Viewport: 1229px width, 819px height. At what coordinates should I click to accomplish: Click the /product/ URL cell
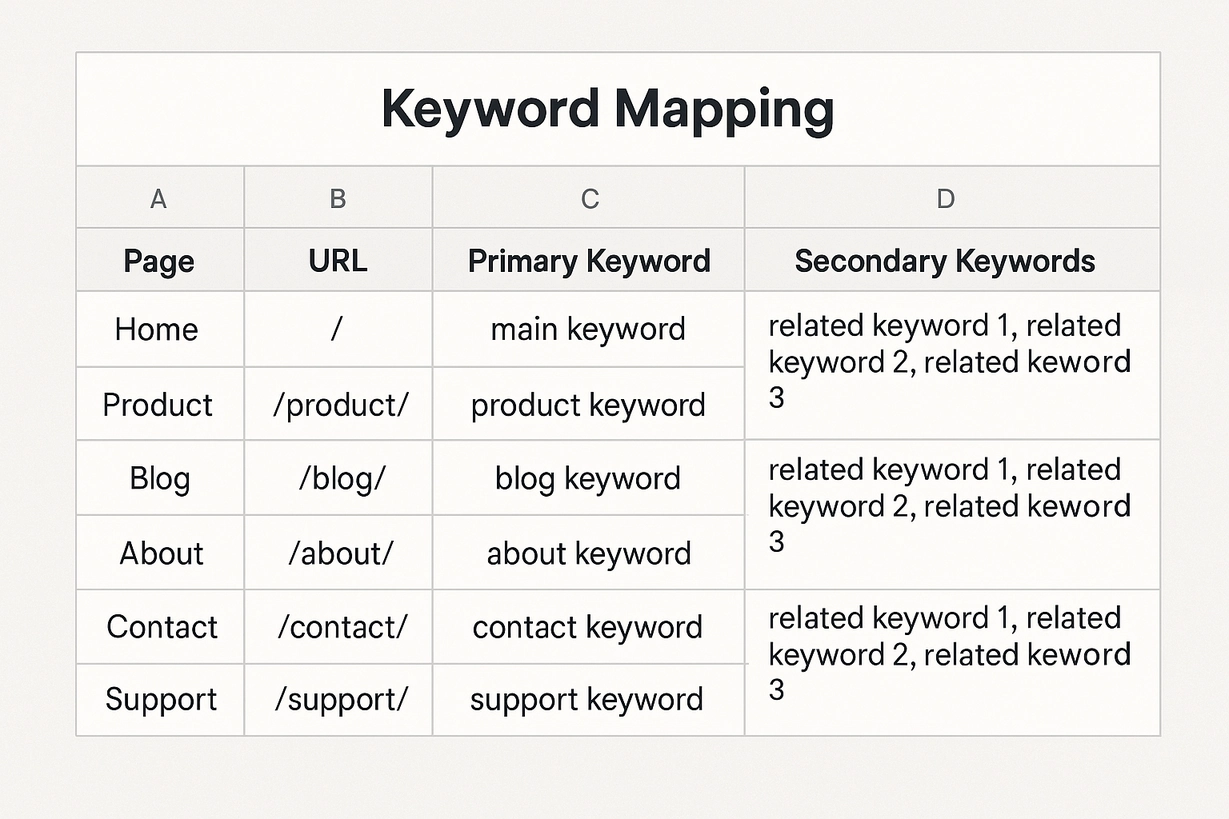pyautogui.click(x=337, y=404)
